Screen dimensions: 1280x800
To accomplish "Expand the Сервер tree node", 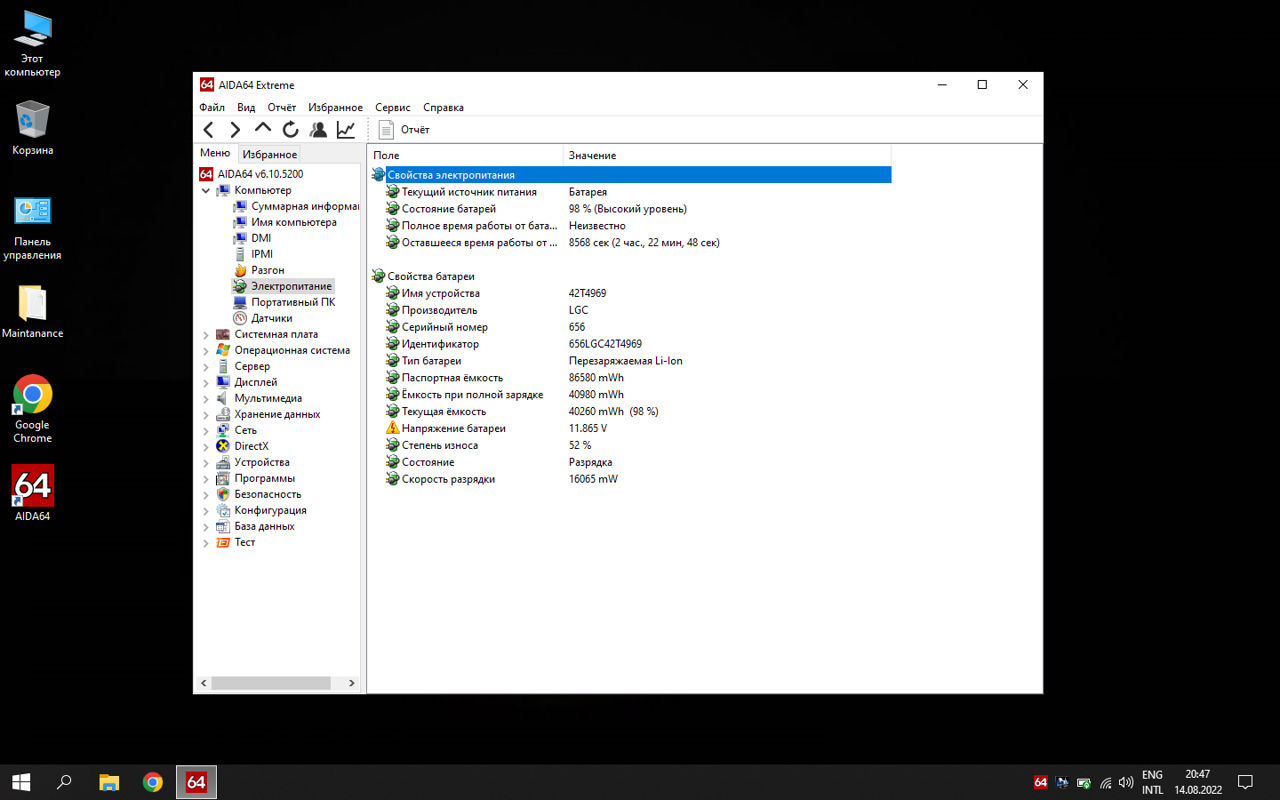I will pos(206,366).
